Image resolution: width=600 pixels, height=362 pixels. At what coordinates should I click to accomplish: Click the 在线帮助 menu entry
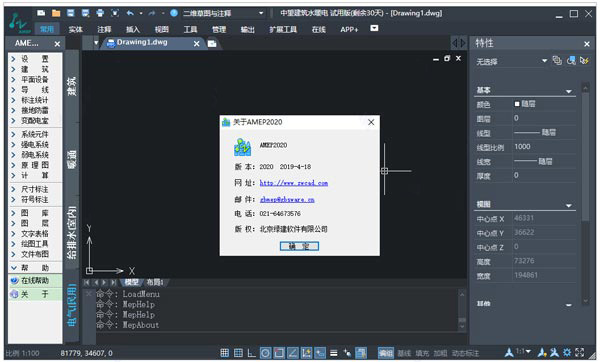[35, 280]
